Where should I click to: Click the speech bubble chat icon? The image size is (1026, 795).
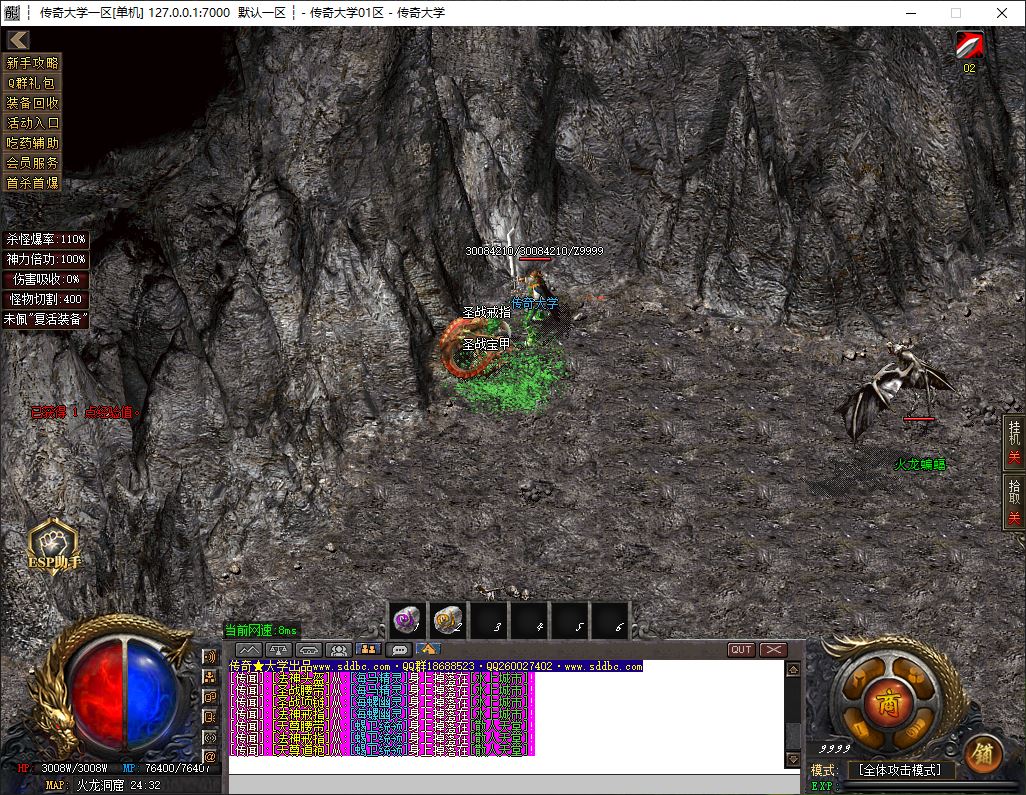(x=400, y=650)
